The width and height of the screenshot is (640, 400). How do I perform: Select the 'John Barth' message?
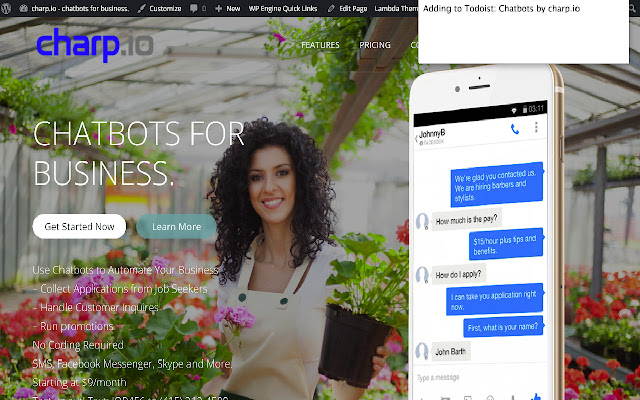pyautogui.click(x=451, y=351)
